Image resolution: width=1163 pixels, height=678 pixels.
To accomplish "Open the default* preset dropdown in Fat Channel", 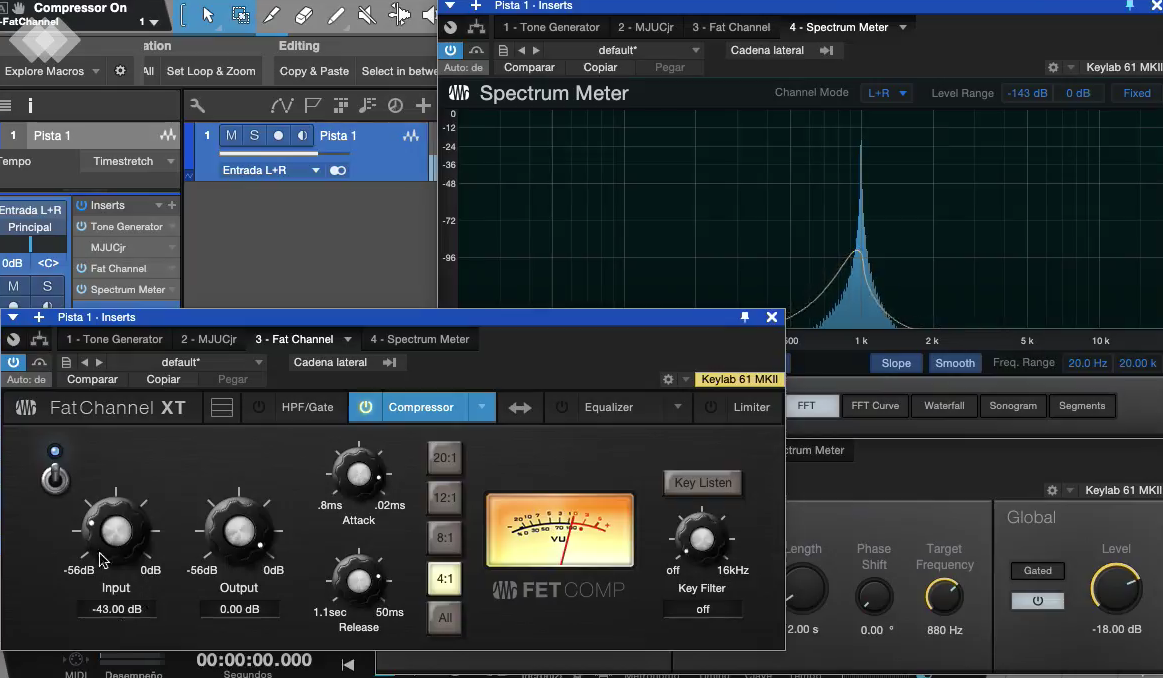I will (259, 363).
